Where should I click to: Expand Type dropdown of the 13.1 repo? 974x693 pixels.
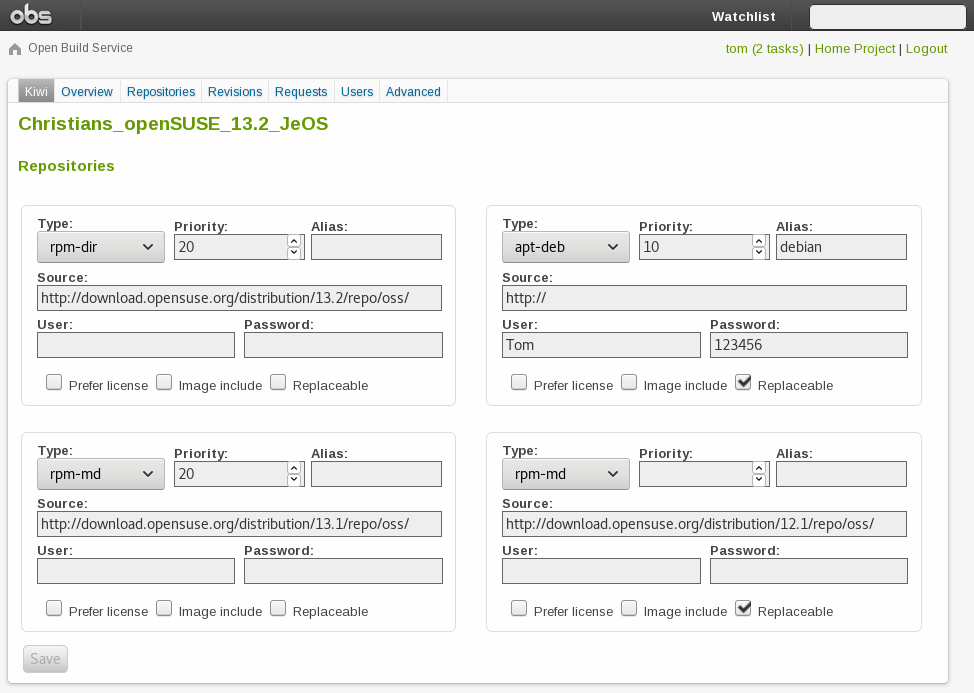point(101,474)
